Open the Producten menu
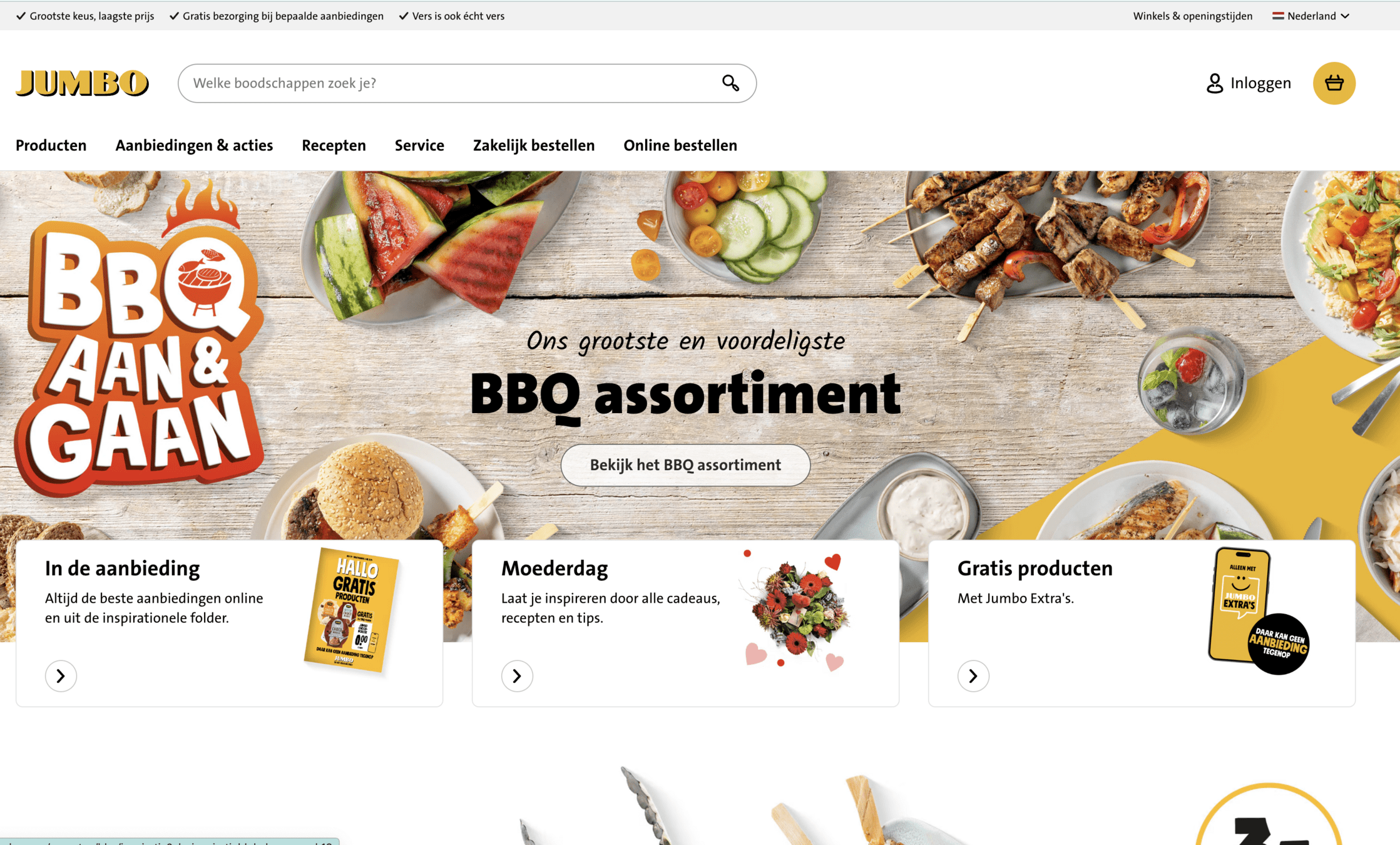The height and width of the screenshot is (845, 1400). [51, 145]
